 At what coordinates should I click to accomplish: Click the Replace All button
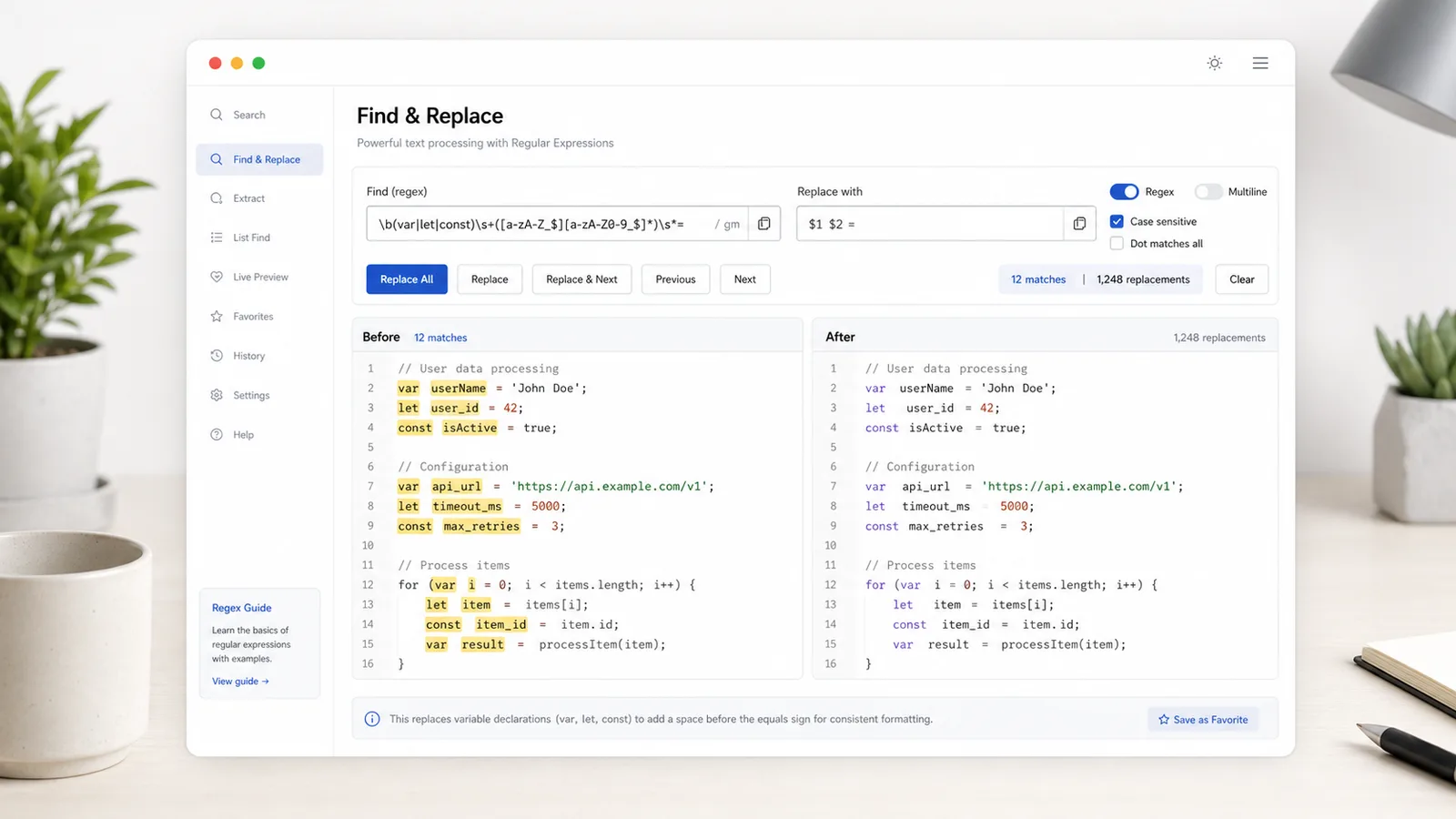[x=407, y=279]
